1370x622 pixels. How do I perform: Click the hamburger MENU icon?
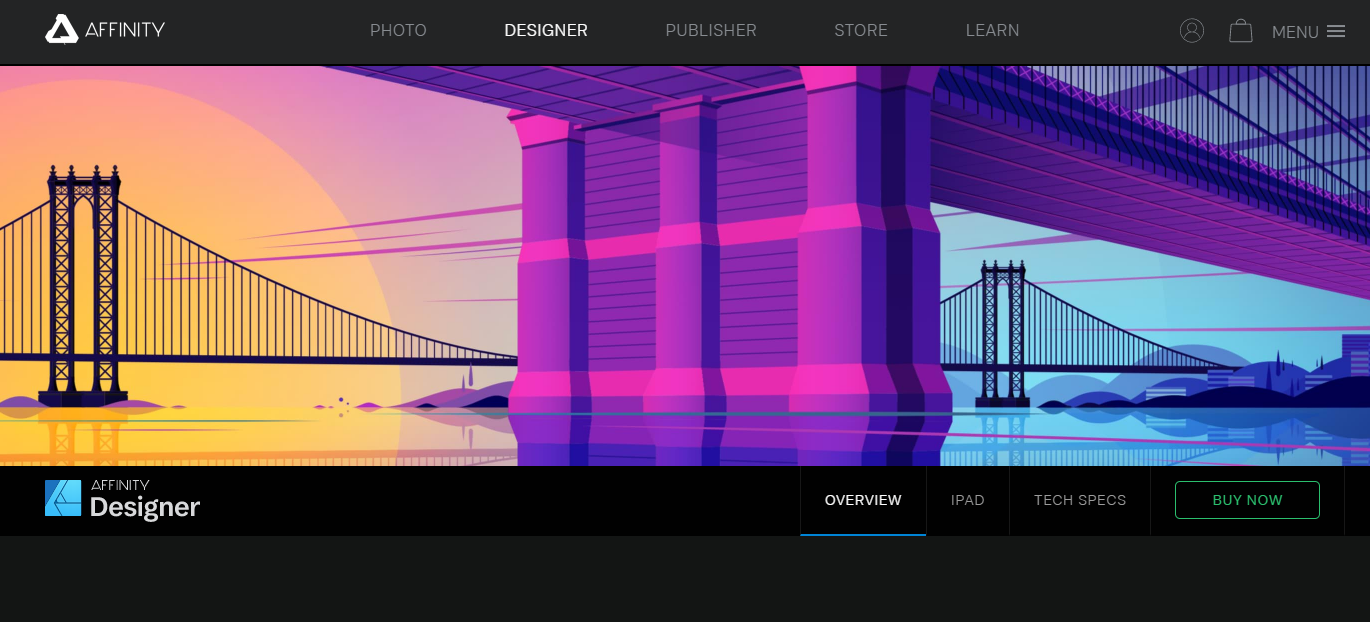click(1336, 31)
